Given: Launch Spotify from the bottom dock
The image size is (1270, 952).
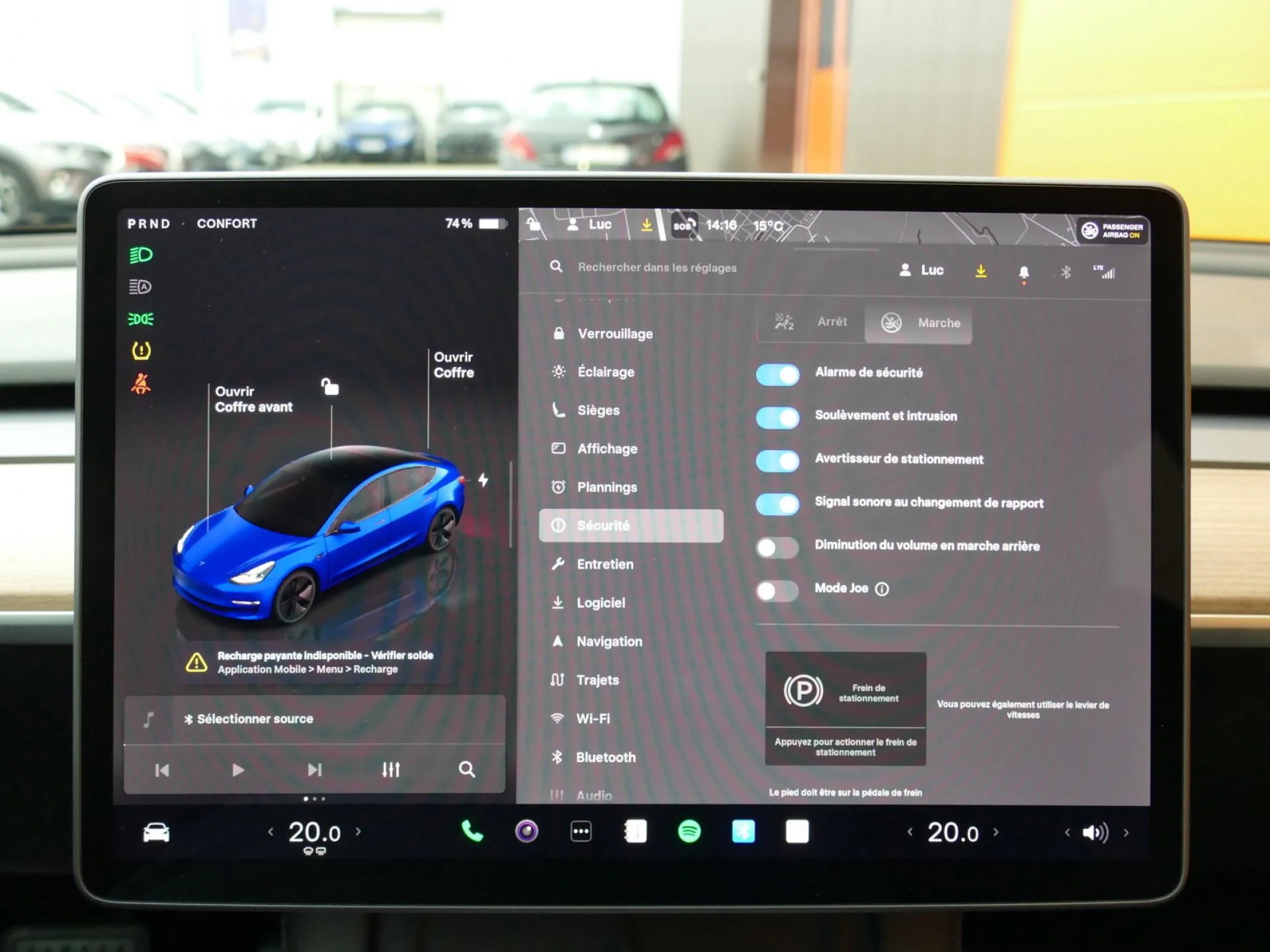Looking at the screenshot, I should [688, 832].
